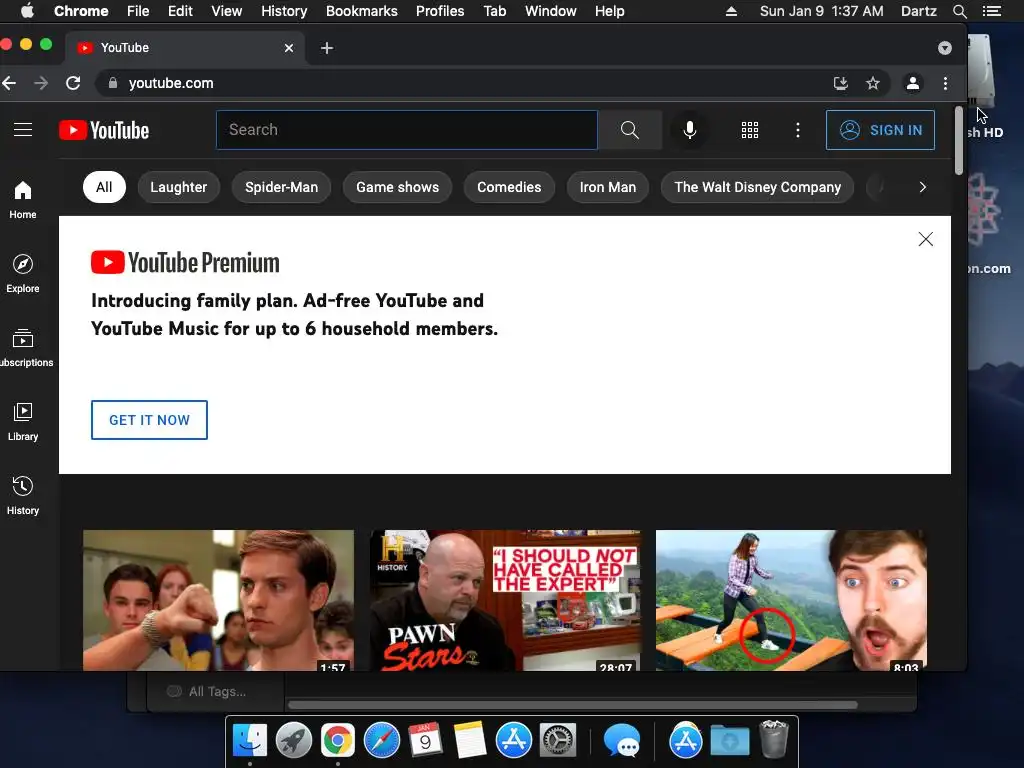This screenshot has width=1024, height=768.
Task: Select the Comedies filter chip
Action: point(509,187)
